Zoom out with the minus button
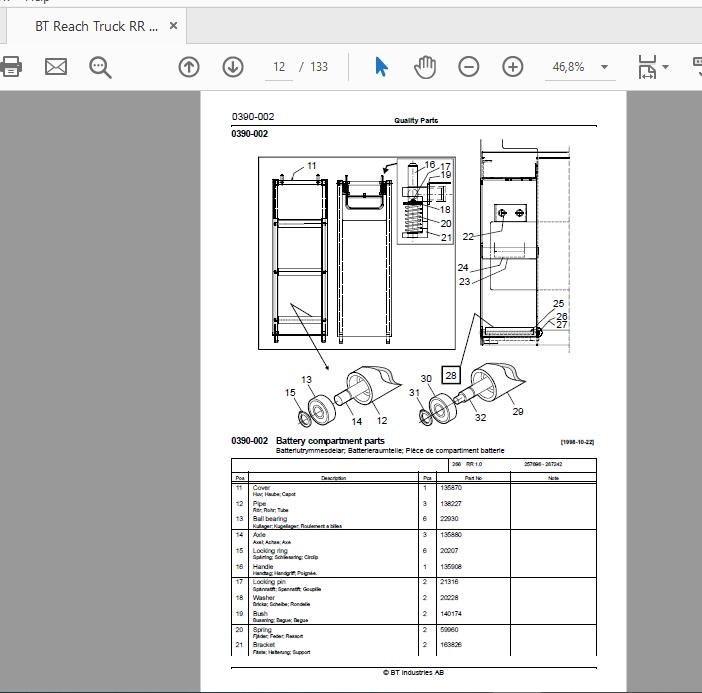 [469, 67]
